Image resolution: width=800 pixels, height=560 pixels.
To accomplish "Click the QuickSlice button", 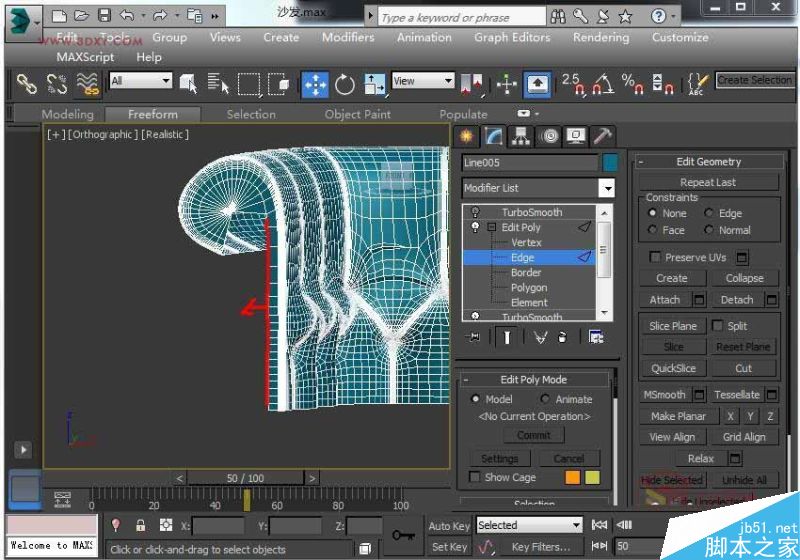I will (x=673, y=368).
